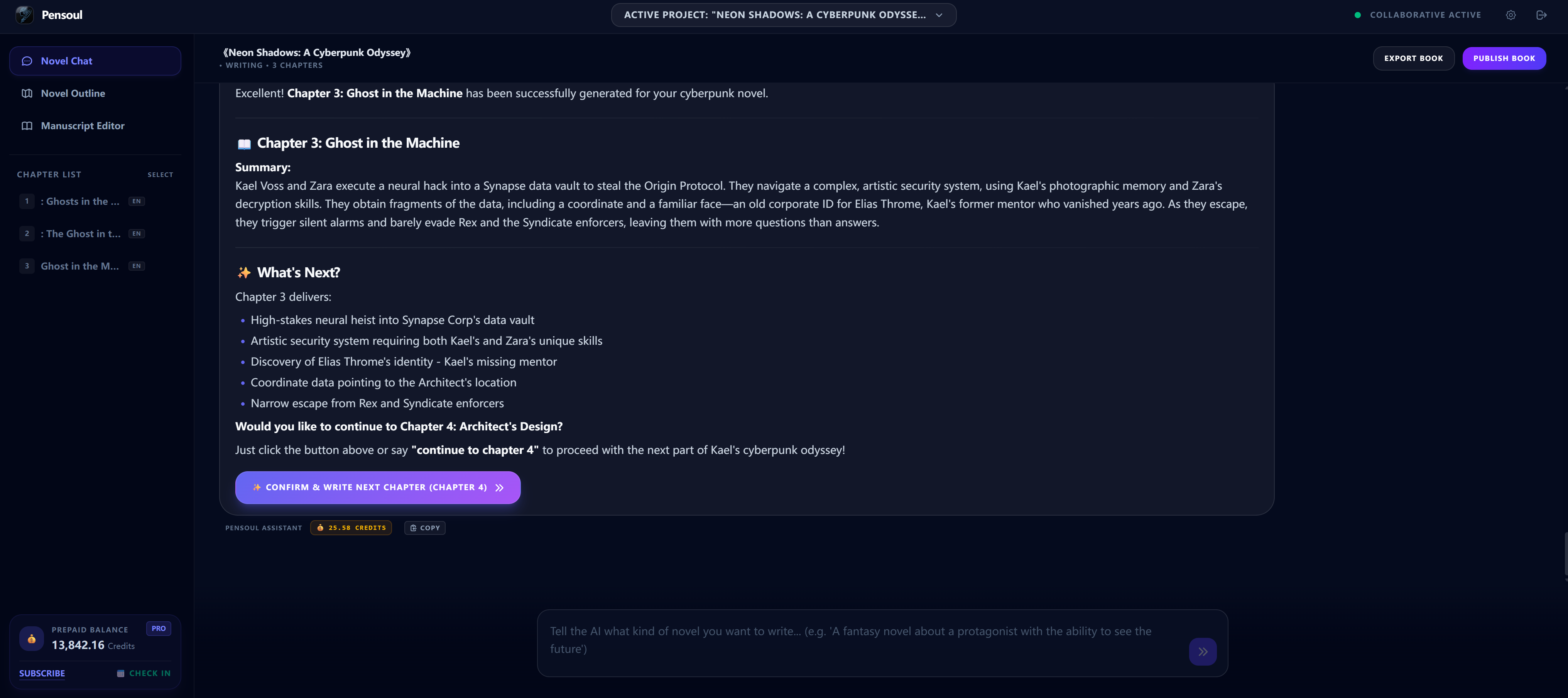Screen dimensions: 1568x698
Task: Click the Manuscript Editor book icon
Action: (27, 126)
